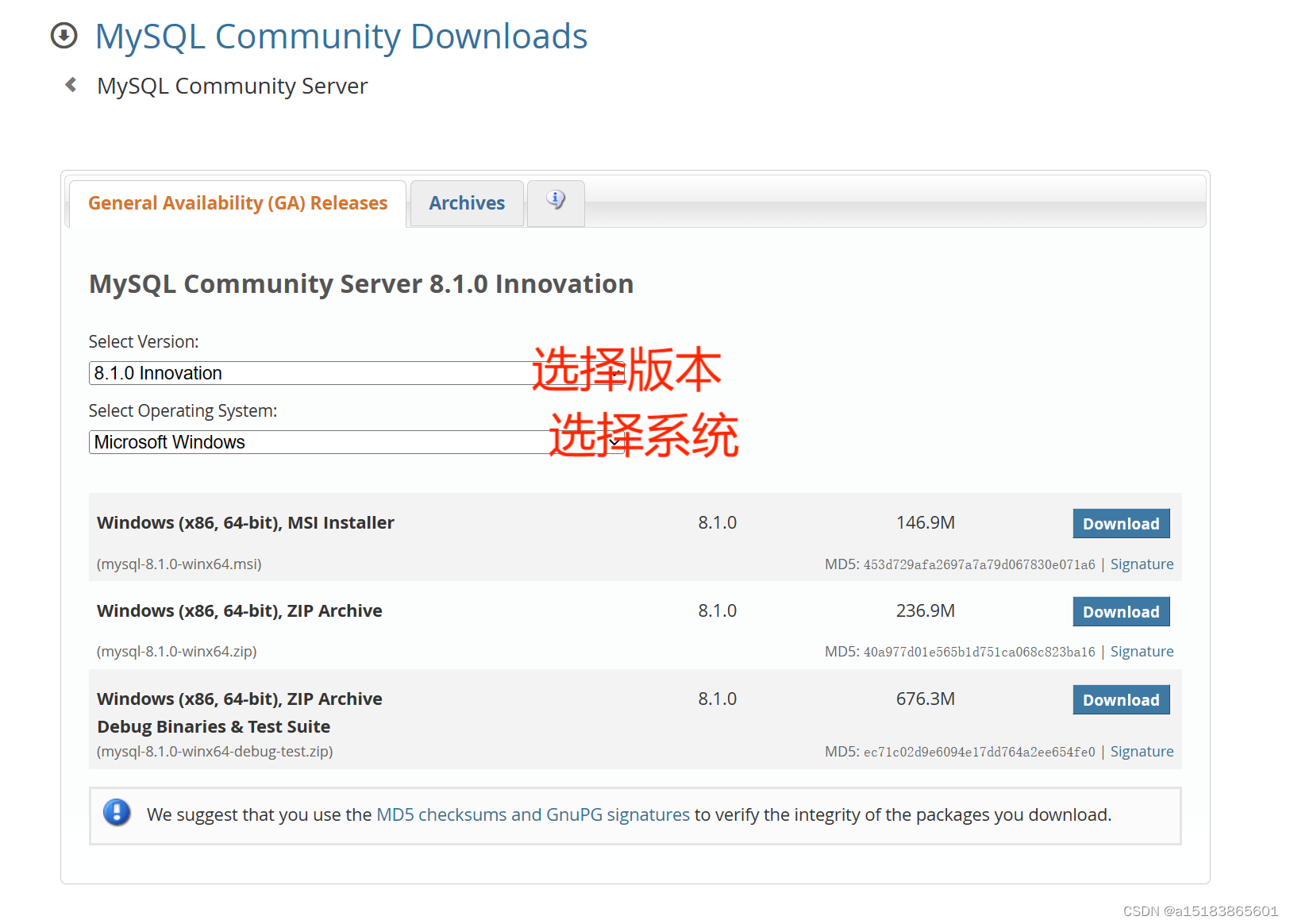Screen dimensions: 1290x924
Task: Click the 676.3M file size
Action: (926, 699)
